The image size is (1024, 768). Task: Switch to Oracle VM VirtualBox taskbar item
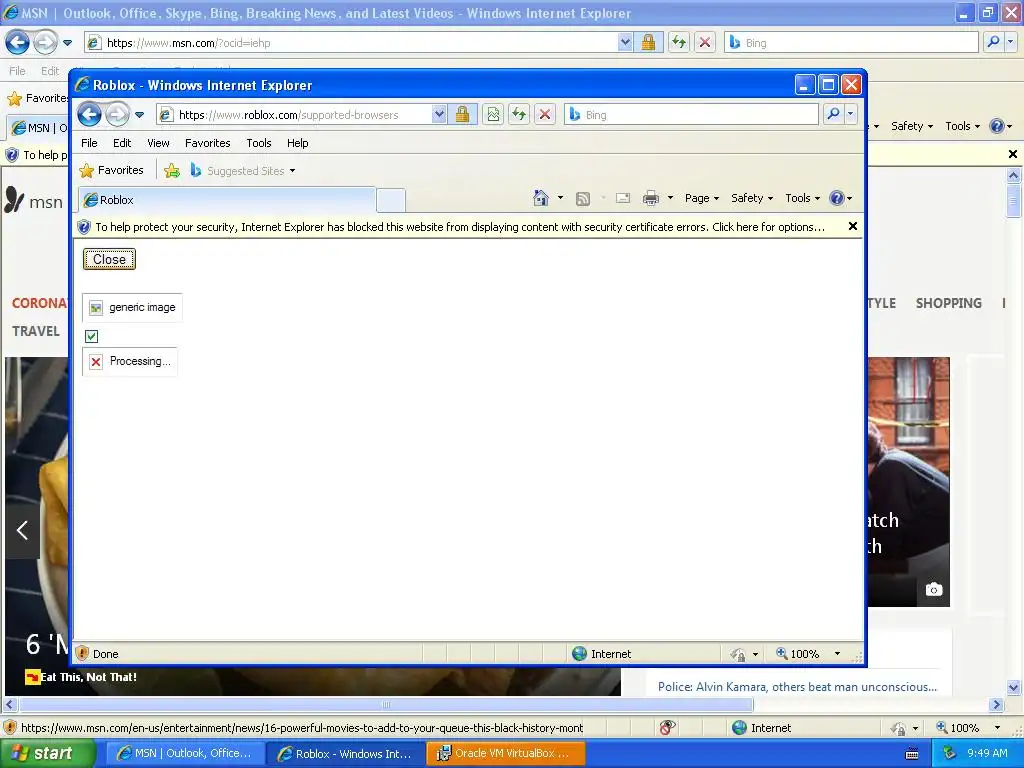click(x=505, y=754)
